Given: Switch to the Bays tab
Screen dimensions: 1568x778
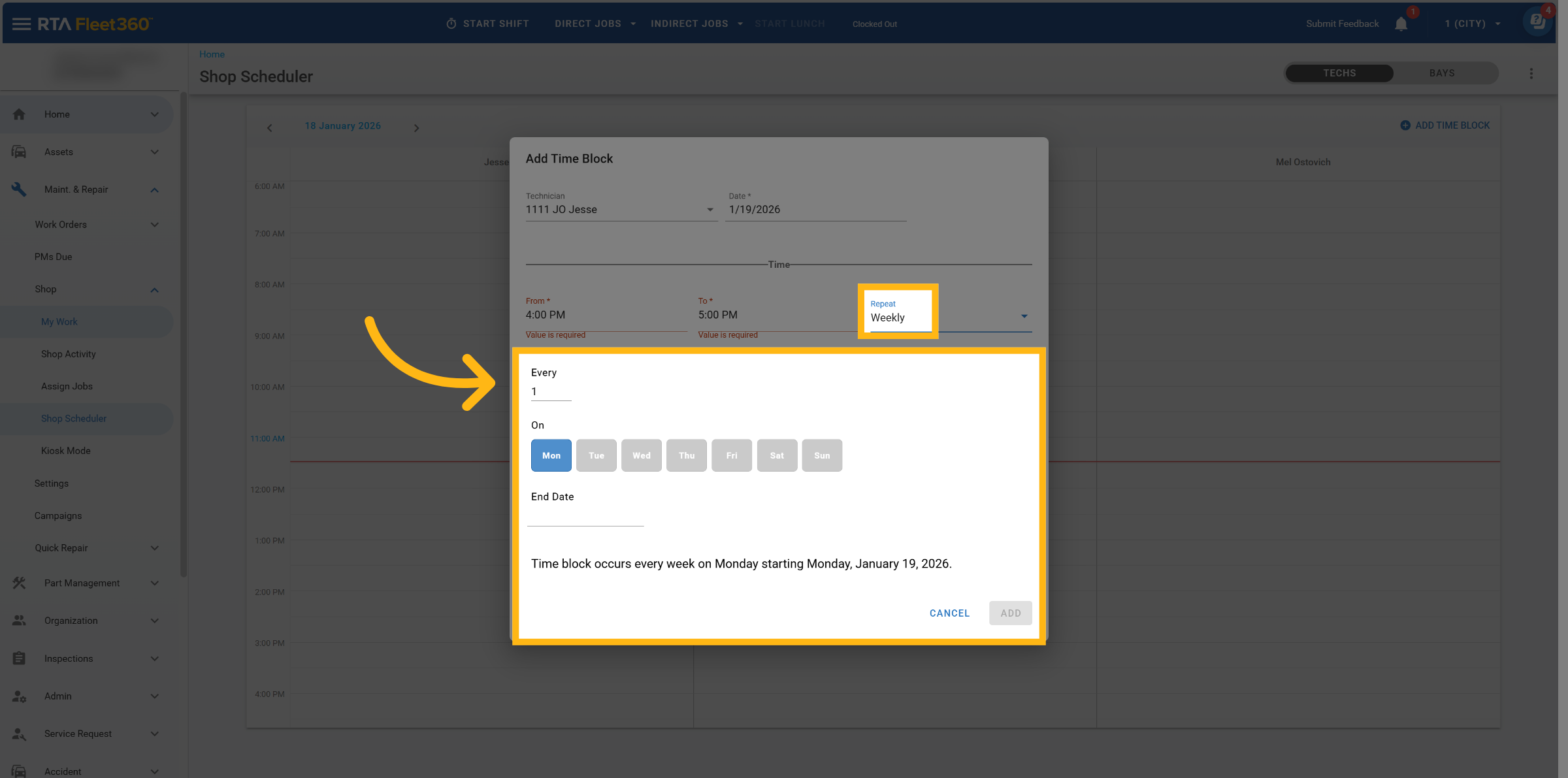Looking at the screenshot, I should pyautogui.click(x=1441, y=73).
